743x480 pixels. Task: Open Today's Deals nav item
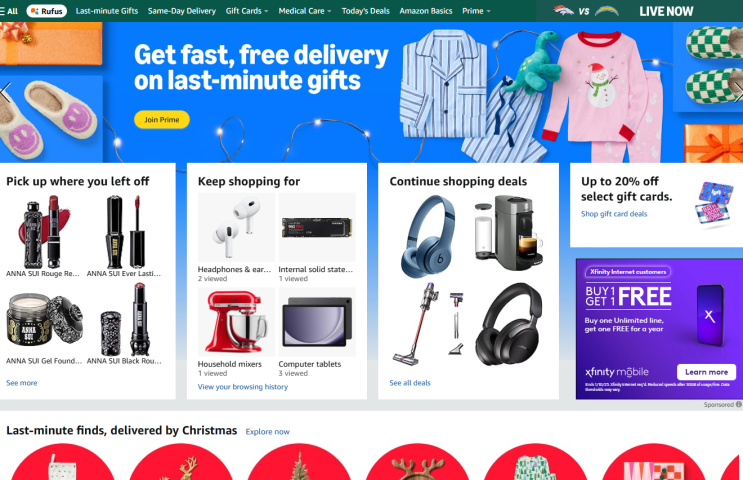tap(365, 11)
